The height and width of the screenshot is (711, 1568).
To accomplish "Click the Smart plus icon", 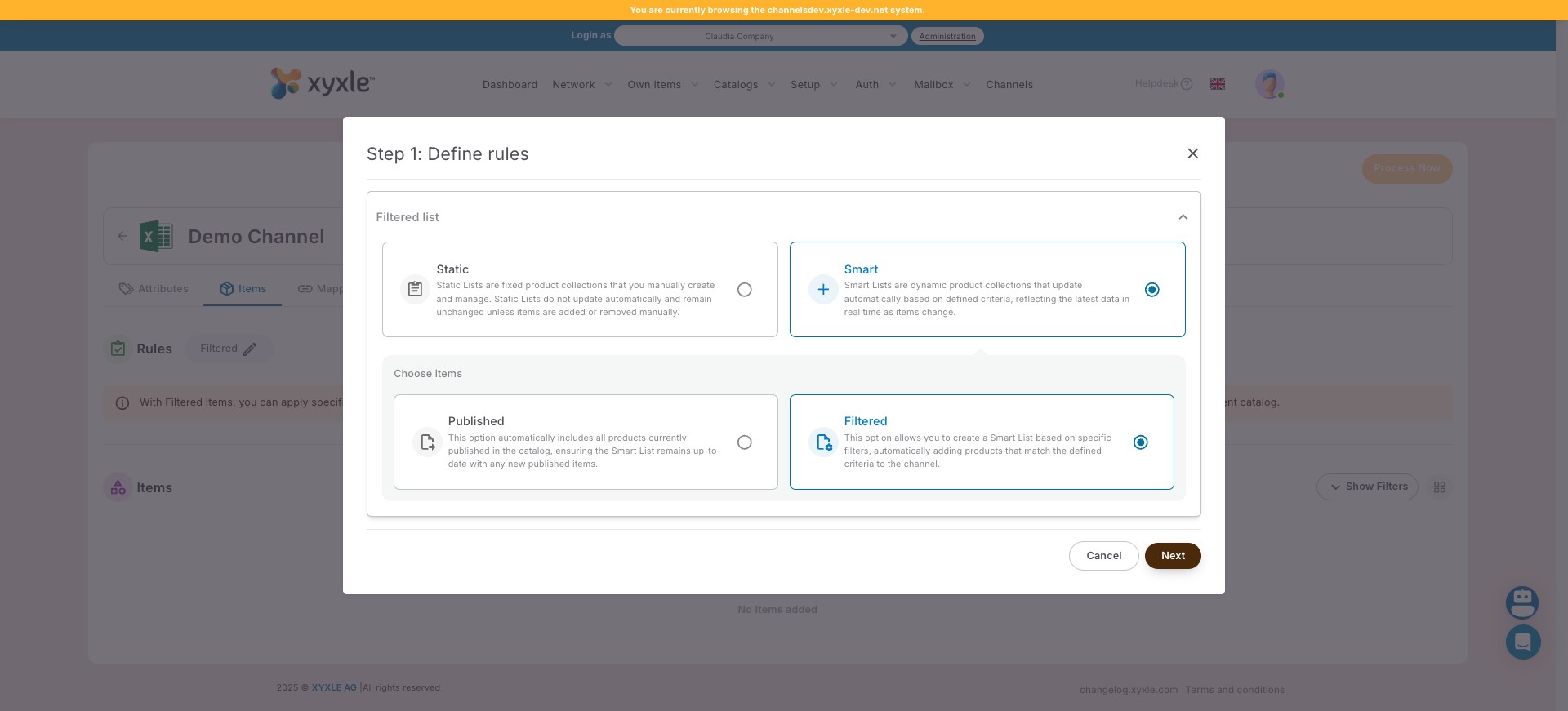I will click(822, 289).
